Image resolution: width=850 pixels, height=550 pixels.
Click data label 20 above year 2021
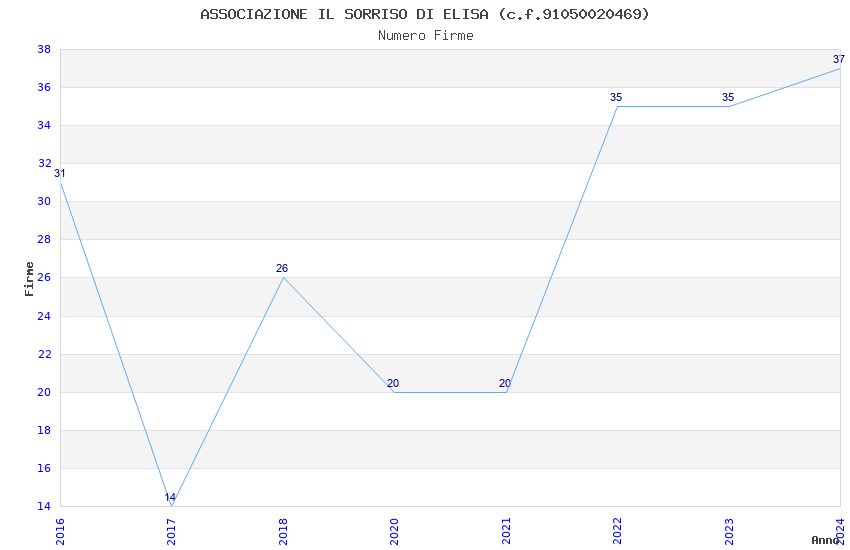pos(505,383)
